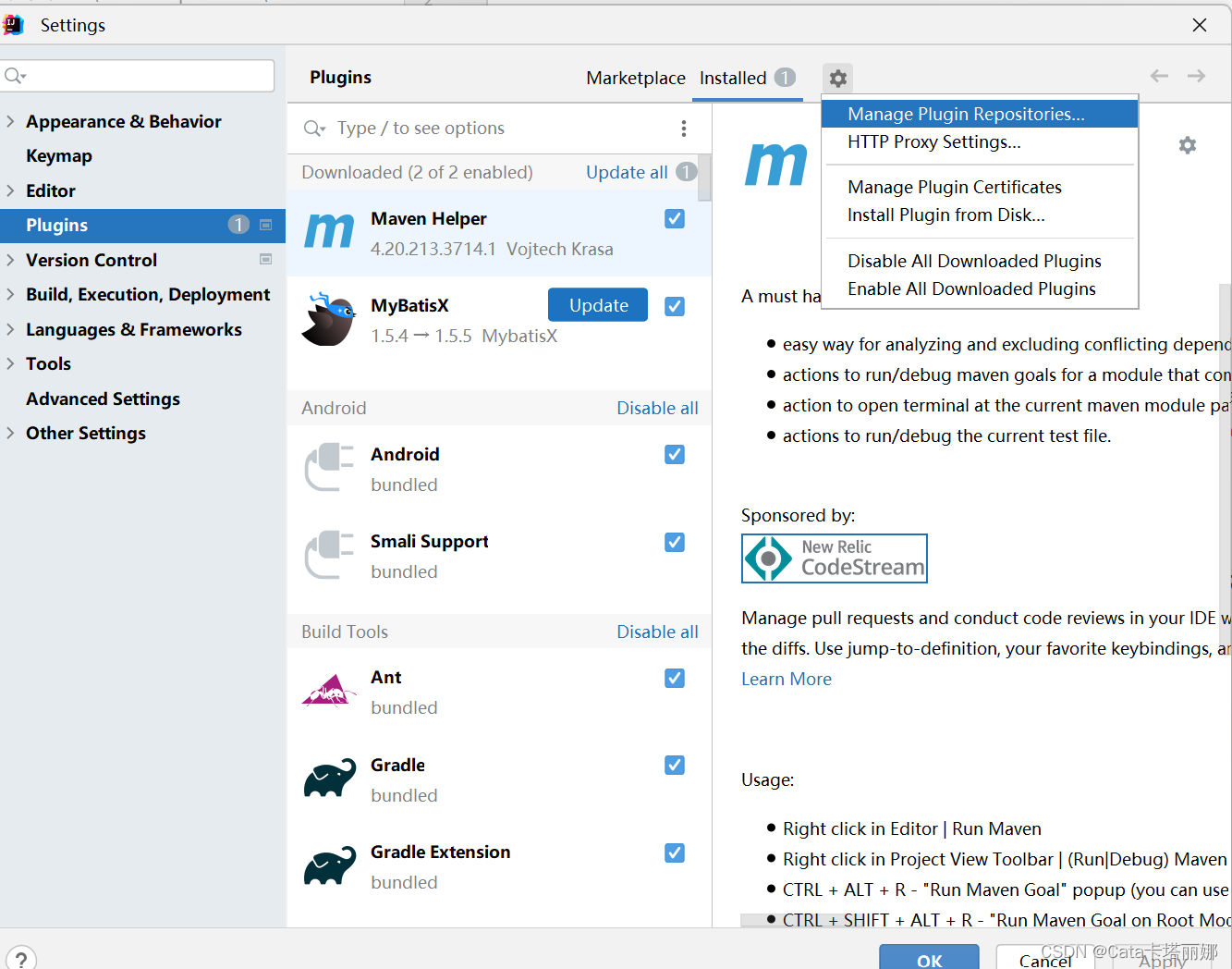1232x969 pixels.
Task: Select Keymap in settings tree
Action: 59,155
